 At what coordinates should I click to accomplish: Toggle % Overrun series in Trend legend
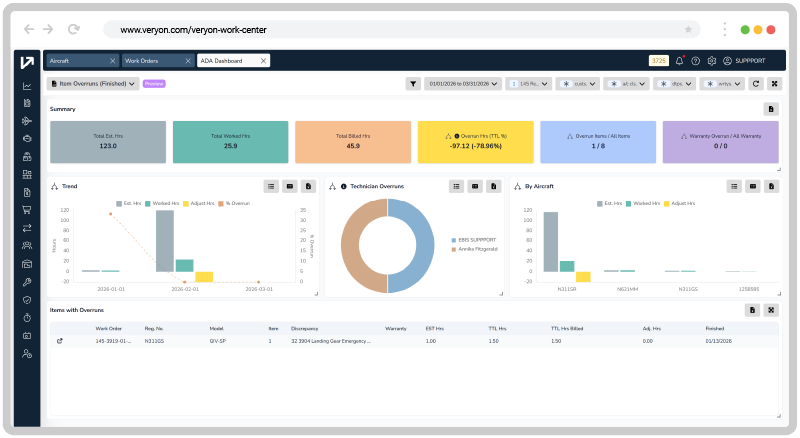(236, 203)
